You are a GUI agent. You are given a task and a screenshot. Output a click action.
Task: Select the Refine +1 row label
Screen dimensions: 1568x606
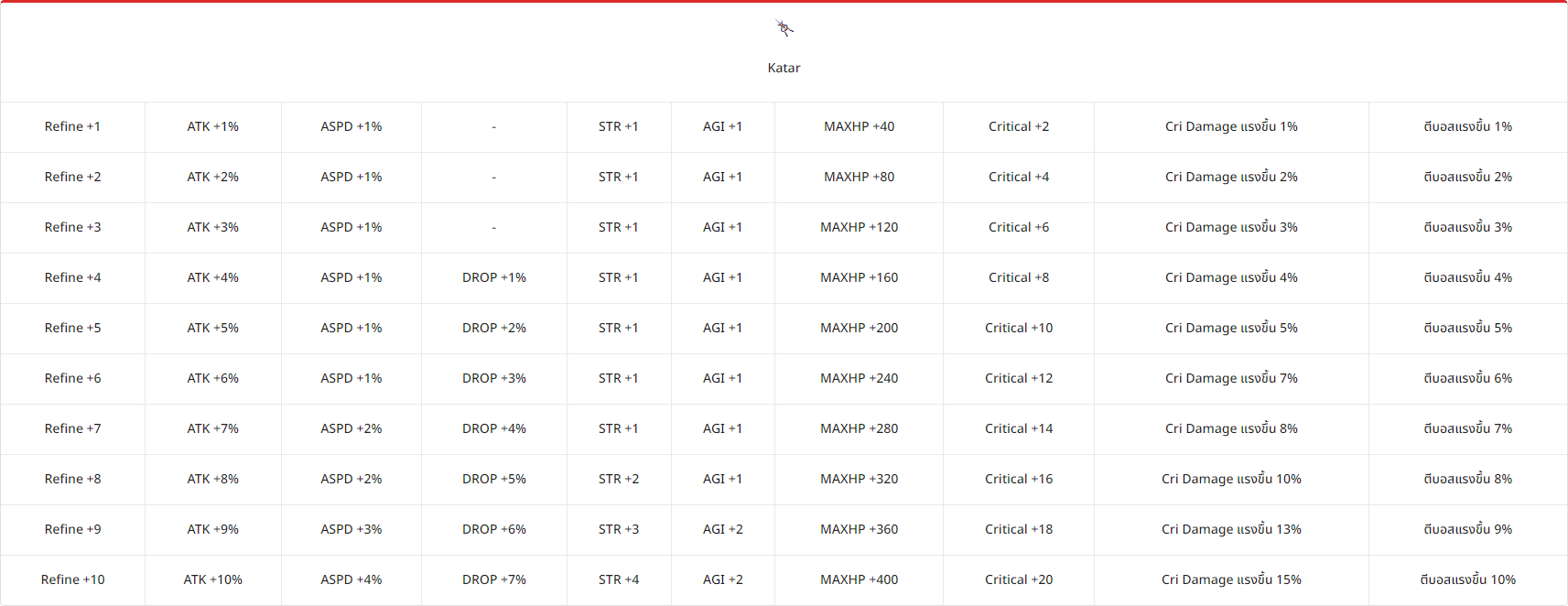[72, 126]
